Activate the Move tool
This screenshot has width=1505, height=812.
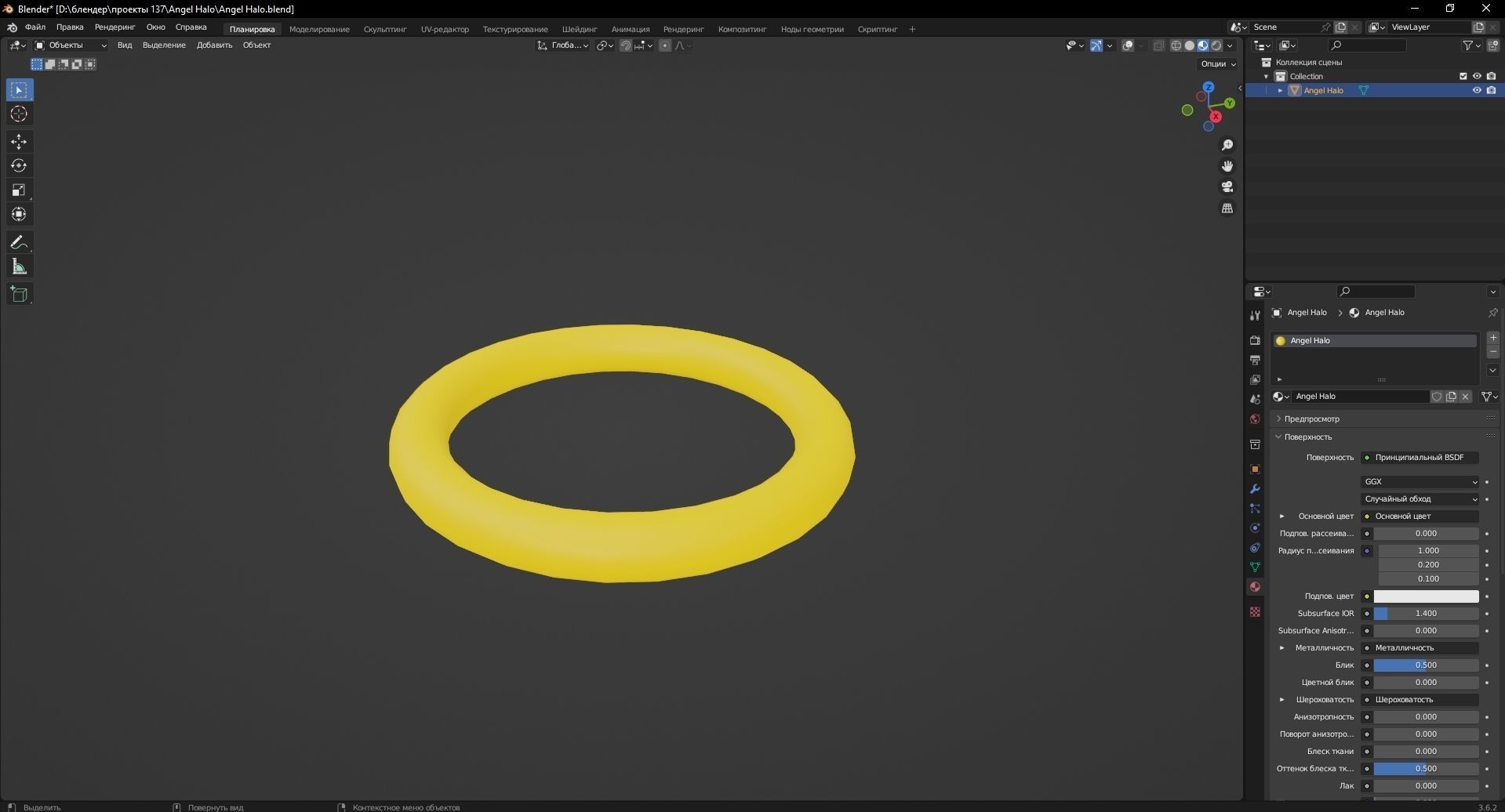[19, 142]
